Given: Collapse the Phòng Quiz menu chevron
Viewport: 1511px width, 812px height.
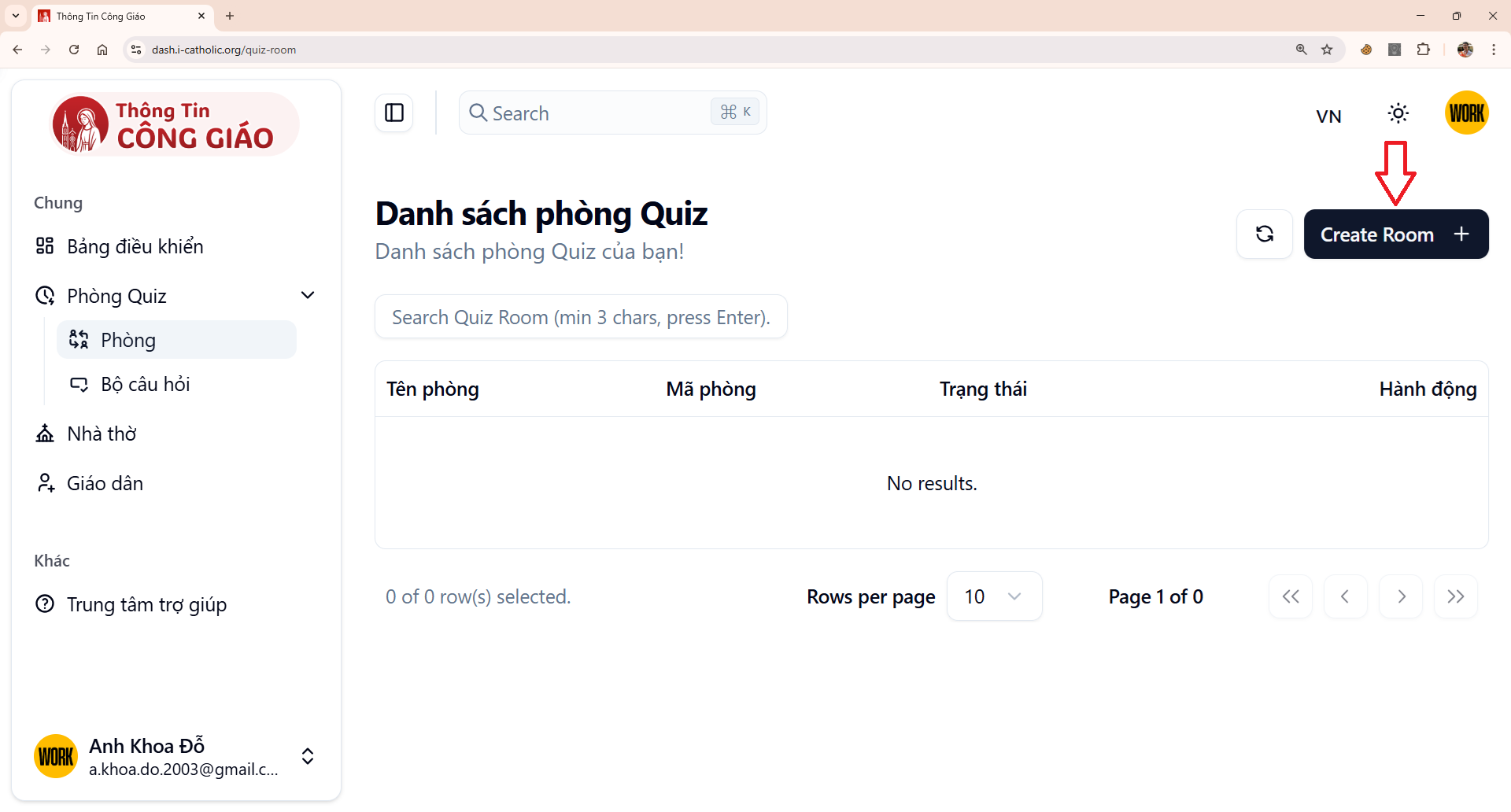Looking at the screenshot, I should 308,295.
